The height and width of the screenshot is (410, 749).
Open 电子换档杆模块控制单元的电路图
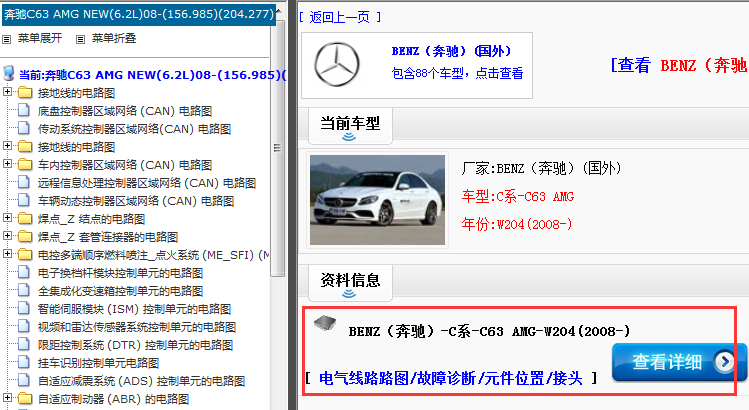(120, 273)
